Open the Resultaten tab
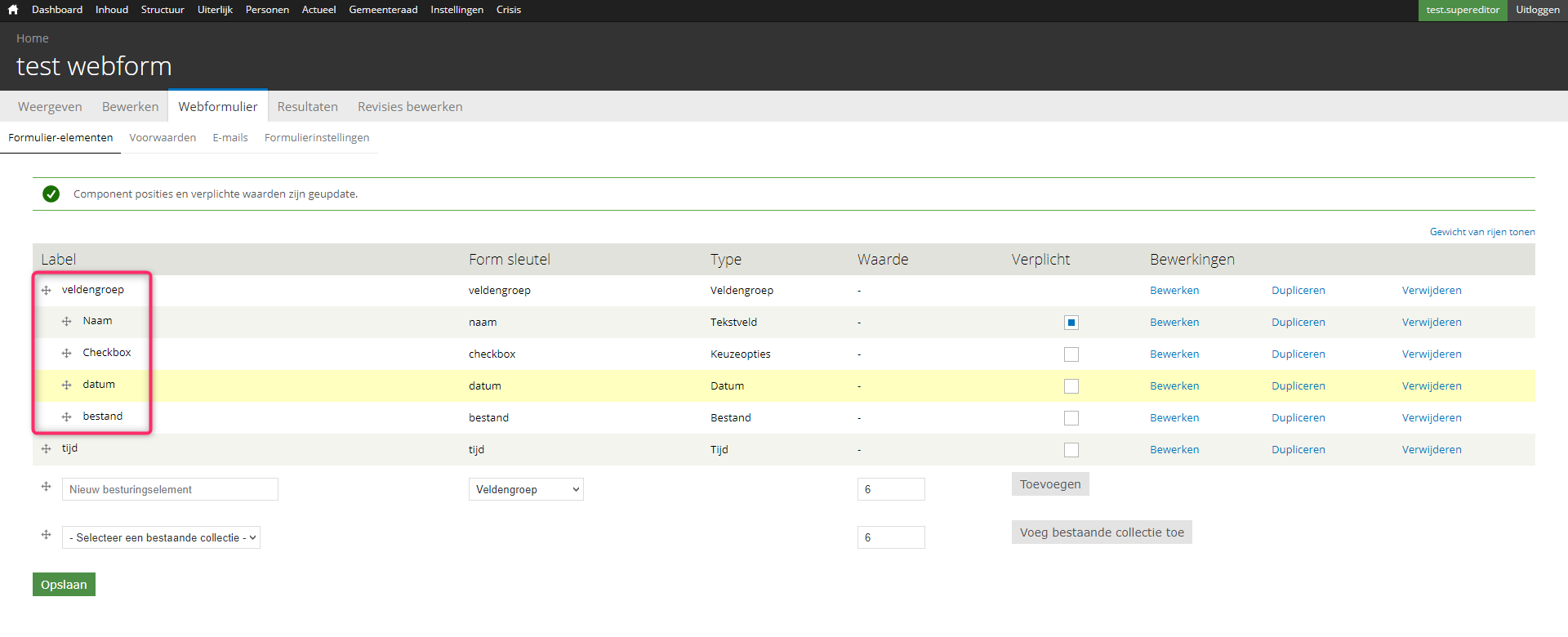1568x637 pixels. 307,107
